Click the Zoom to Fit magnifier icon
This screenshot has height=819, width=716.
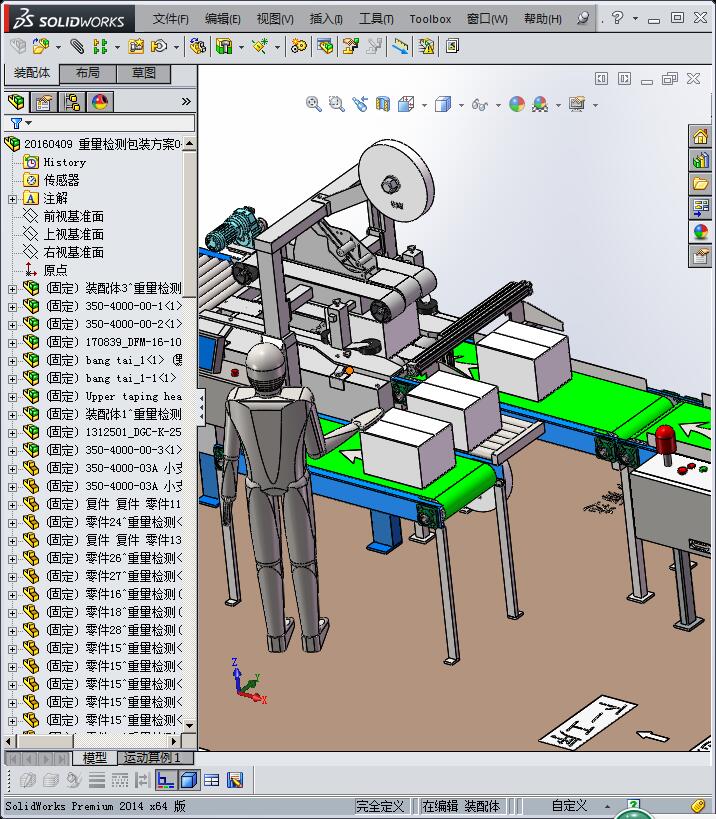point(313,104)
